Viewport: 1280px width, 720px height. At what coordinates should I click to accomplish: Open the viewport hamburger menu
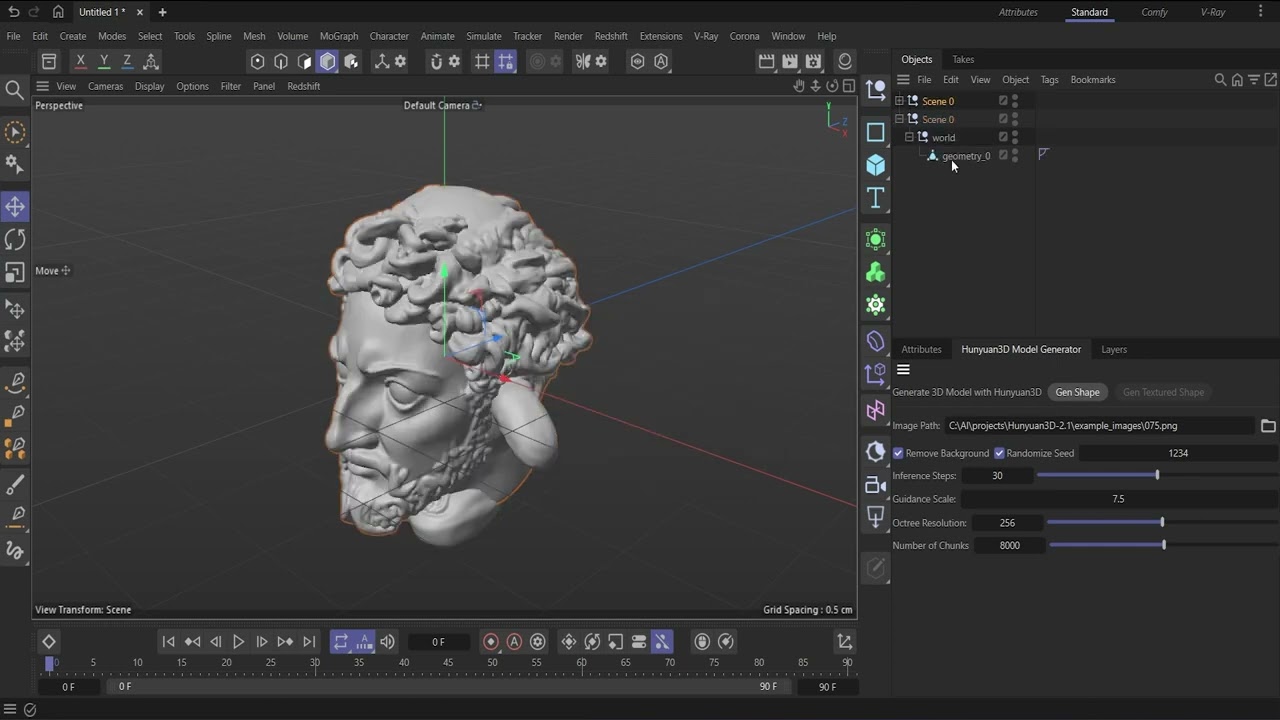point(42,86)
